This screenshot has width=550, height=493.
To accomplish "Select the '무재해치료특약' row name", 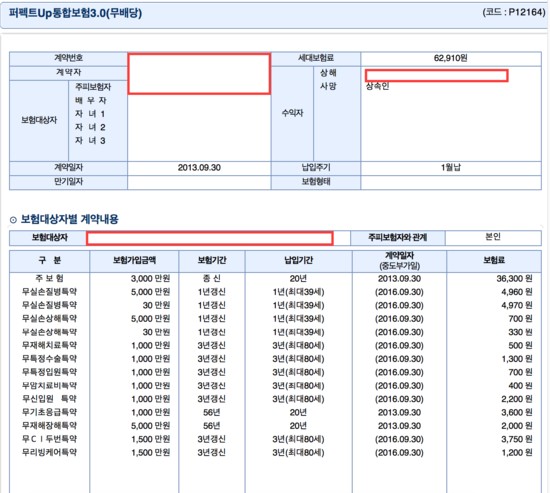I will pos(49,346).
